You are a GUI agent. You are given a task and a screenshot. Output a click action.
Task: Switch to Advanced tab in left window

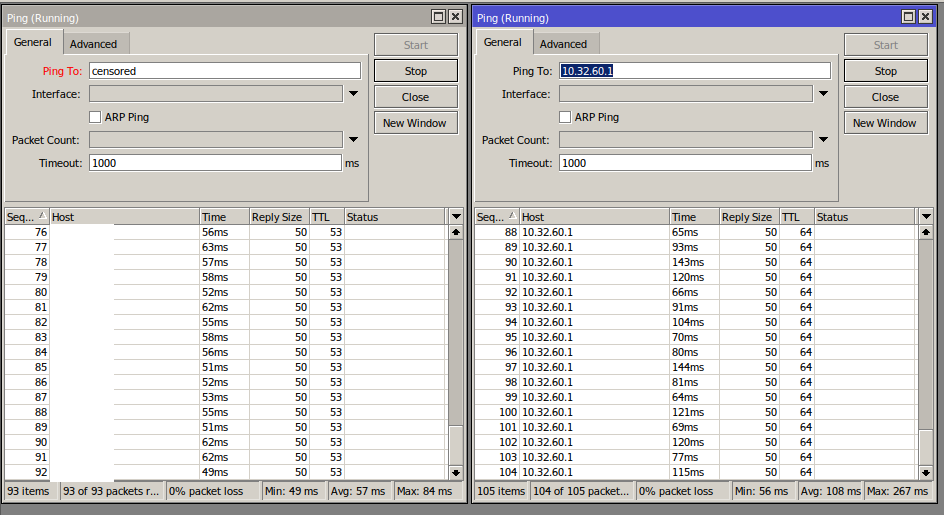click(93, 44)
